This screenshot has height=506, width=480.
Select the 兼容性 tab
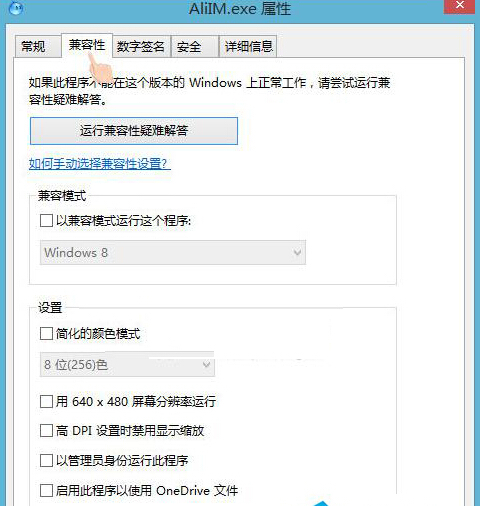coord(87,45)
